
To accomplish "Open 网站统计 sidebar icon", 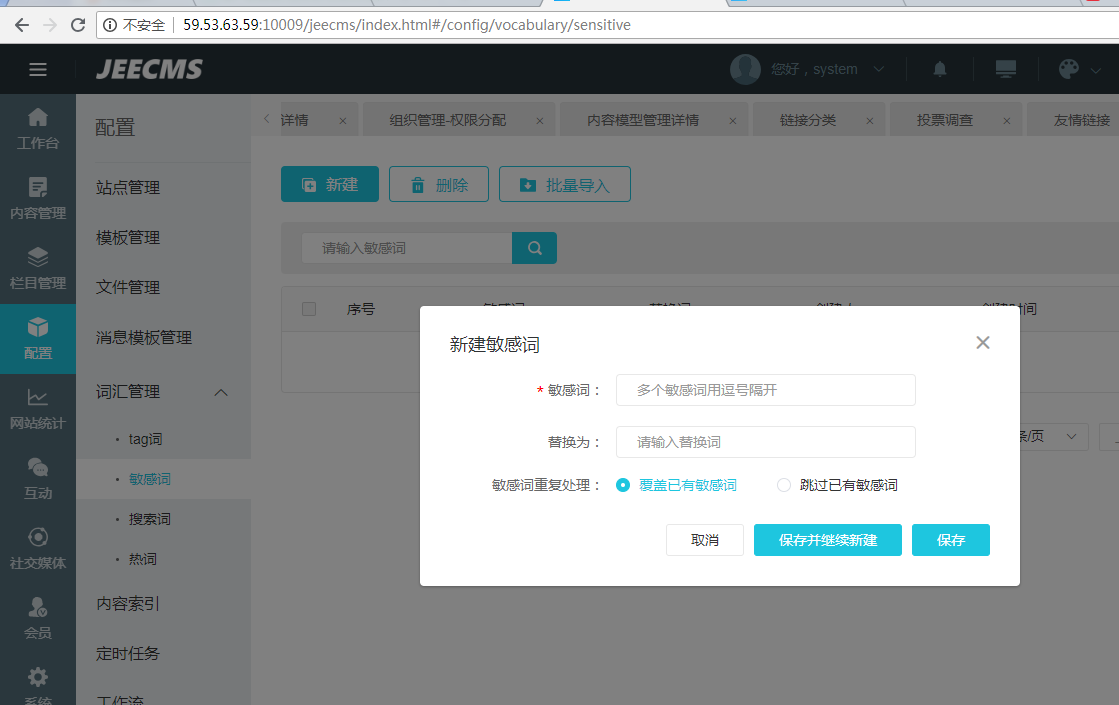I will point(38,408).
